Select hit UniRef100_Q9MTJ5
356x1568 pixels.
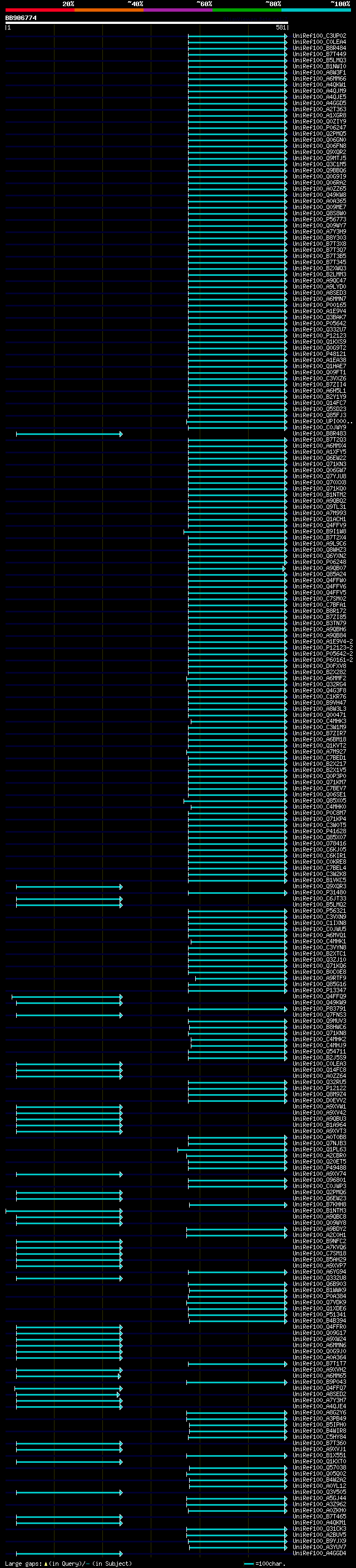click(319, 159)
